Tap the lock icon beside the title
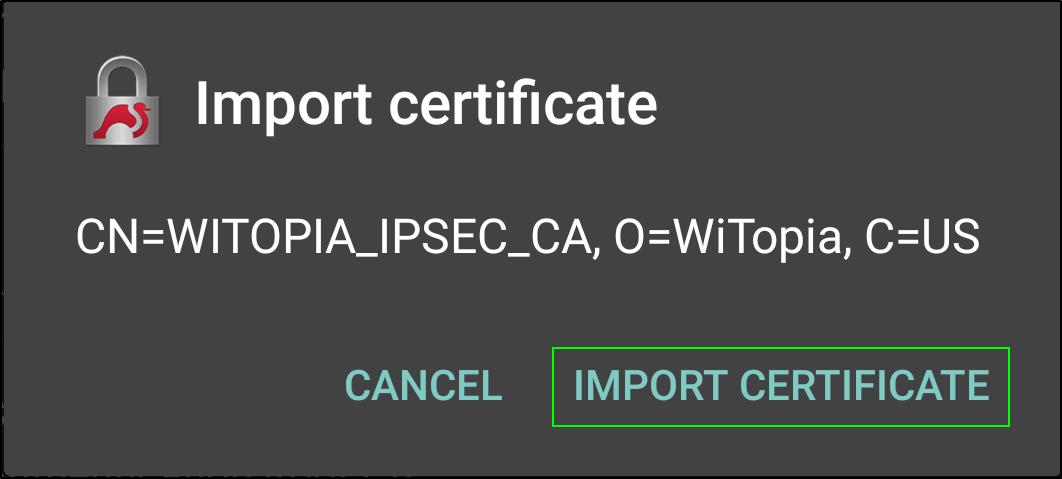 pyautogui.click(x=122, y=102)
